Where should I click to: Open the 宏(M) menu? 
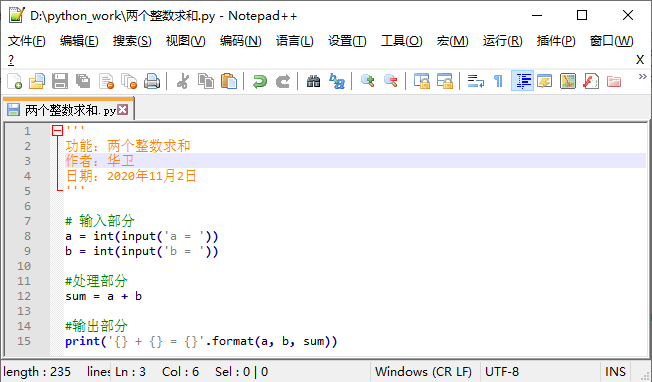pyautogui.click(x=452, y=41)
